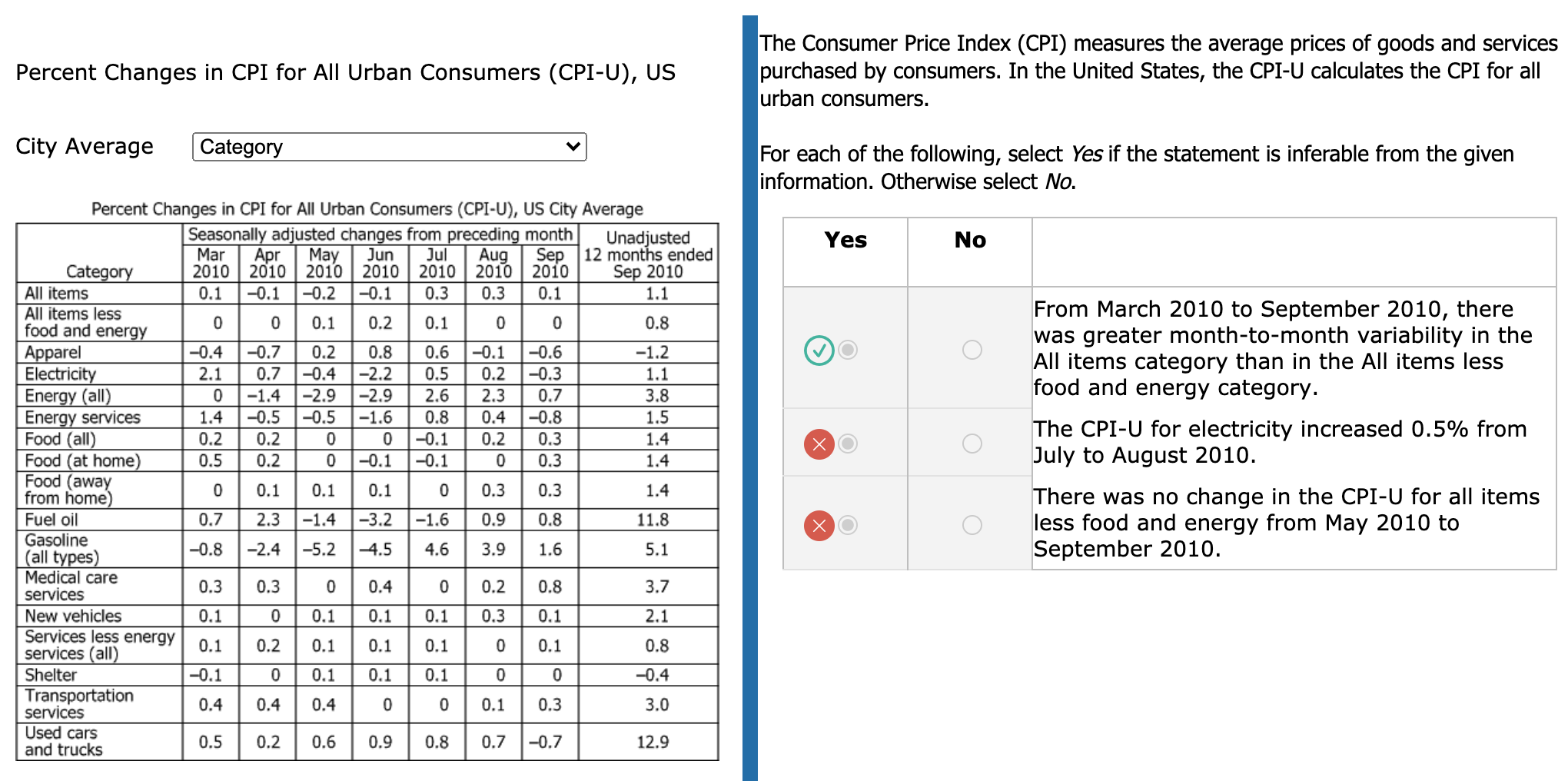Screen dimensions: 1568x781
Task: Click the Used cars and trucks row label
Action: click(63, 742)
